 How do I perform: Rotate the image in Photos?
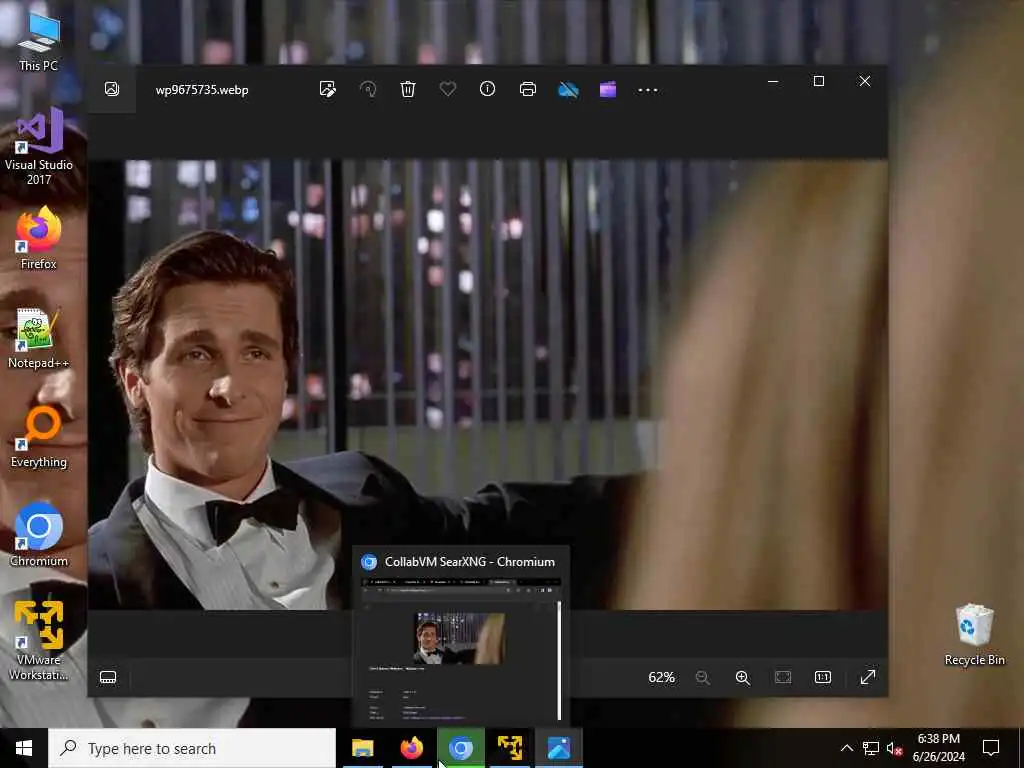(x=368, y=89)
